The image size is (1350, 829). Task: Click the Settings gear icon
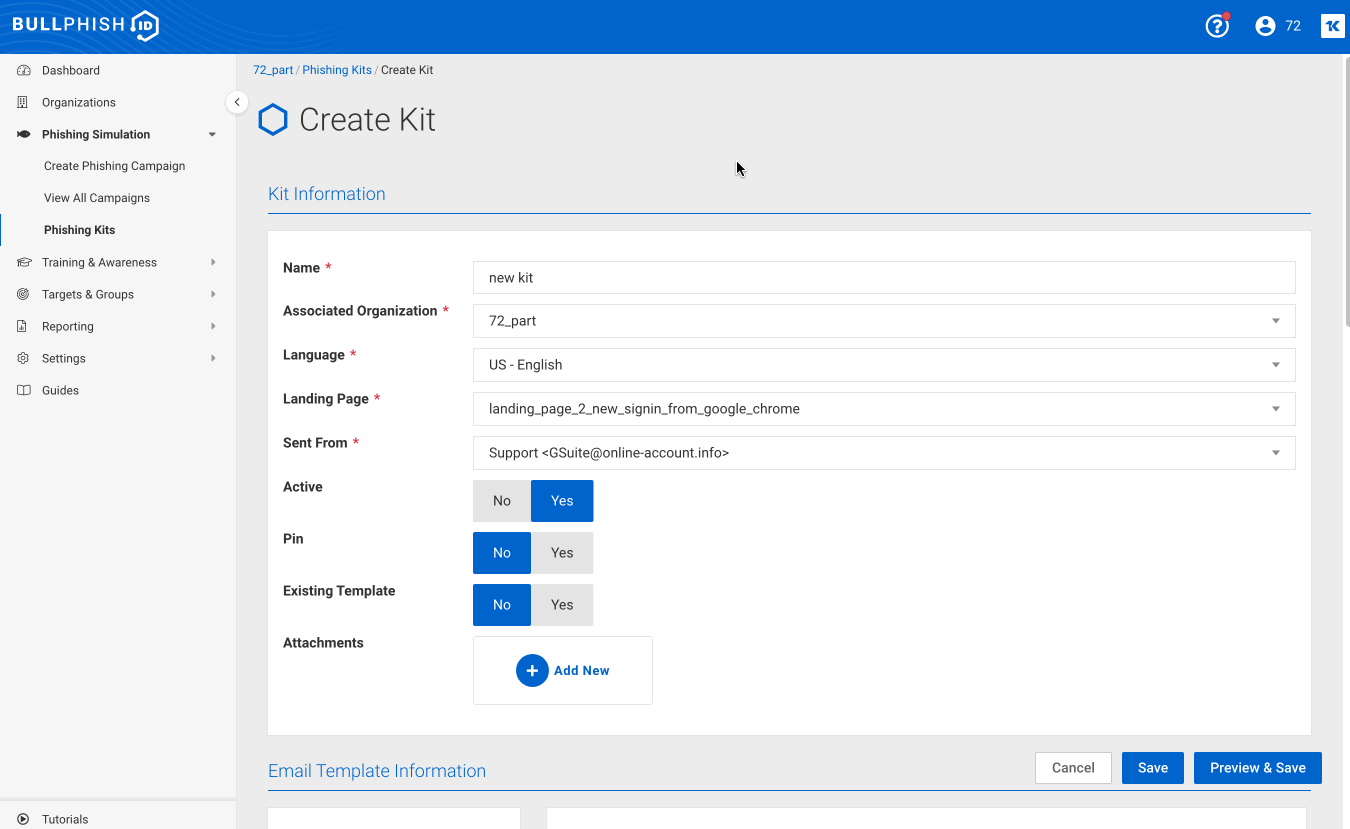23,359
